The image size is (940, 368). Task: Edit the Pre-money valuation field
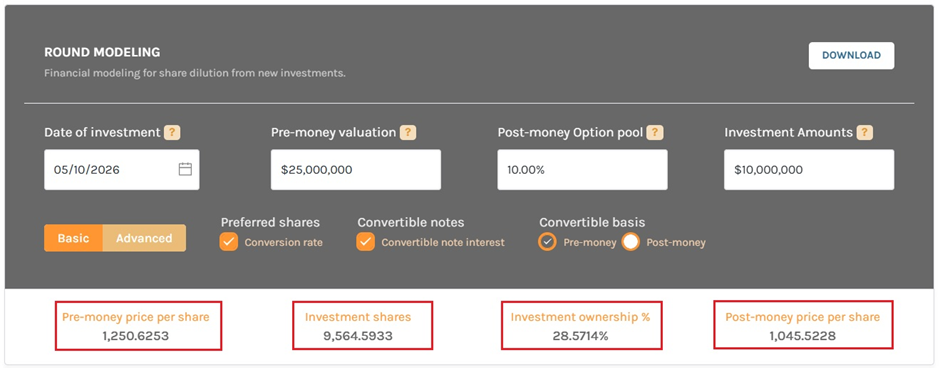355,170
